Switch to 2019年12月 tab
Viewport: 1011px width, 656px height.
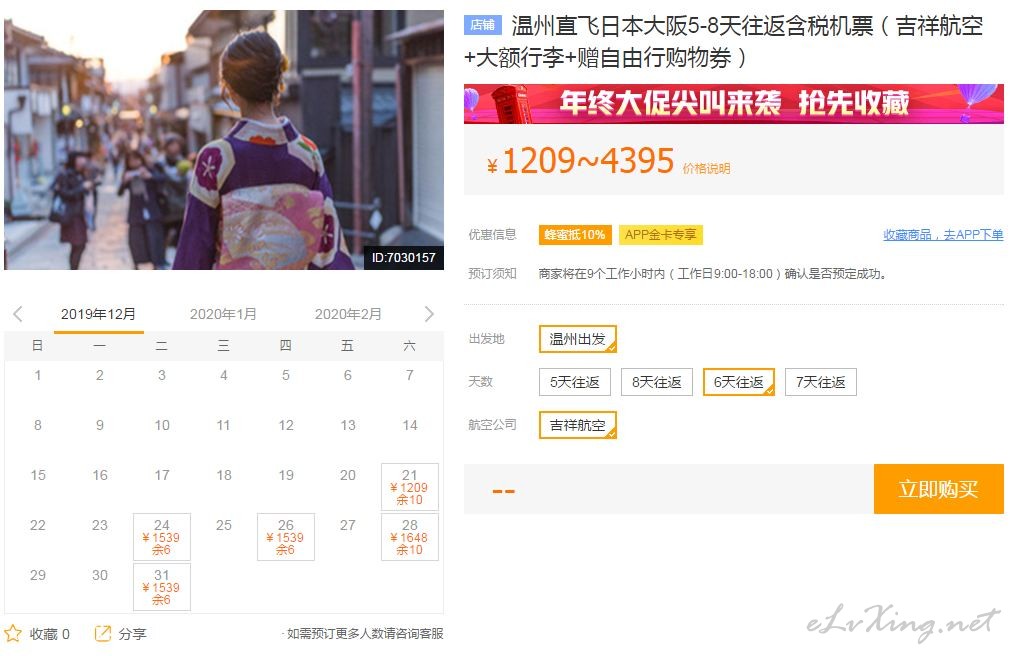(98, 314)
